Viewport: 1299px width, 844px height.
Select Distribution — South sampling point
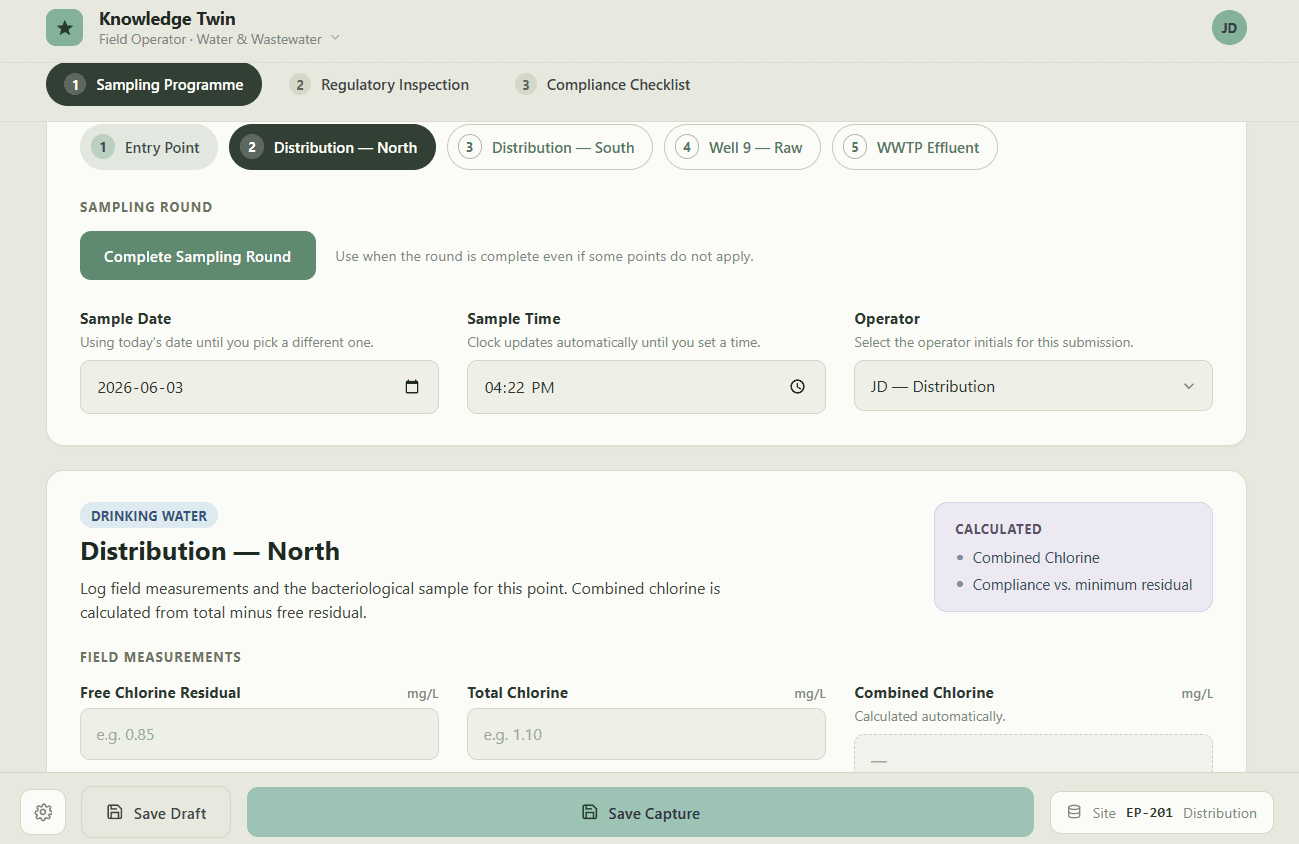[x=550, y=147]
